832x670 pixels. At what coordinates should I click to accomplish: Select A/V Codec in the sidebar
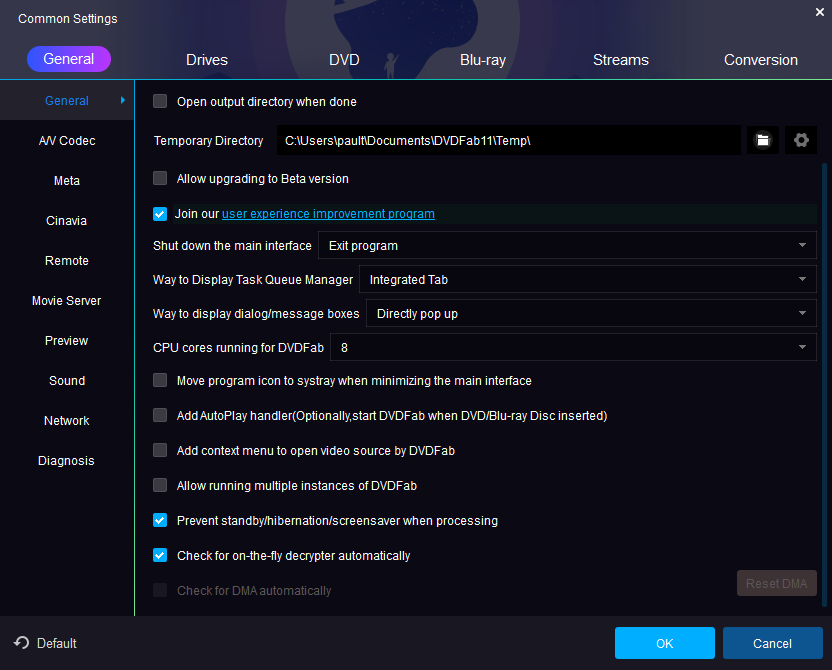[67, 141]
